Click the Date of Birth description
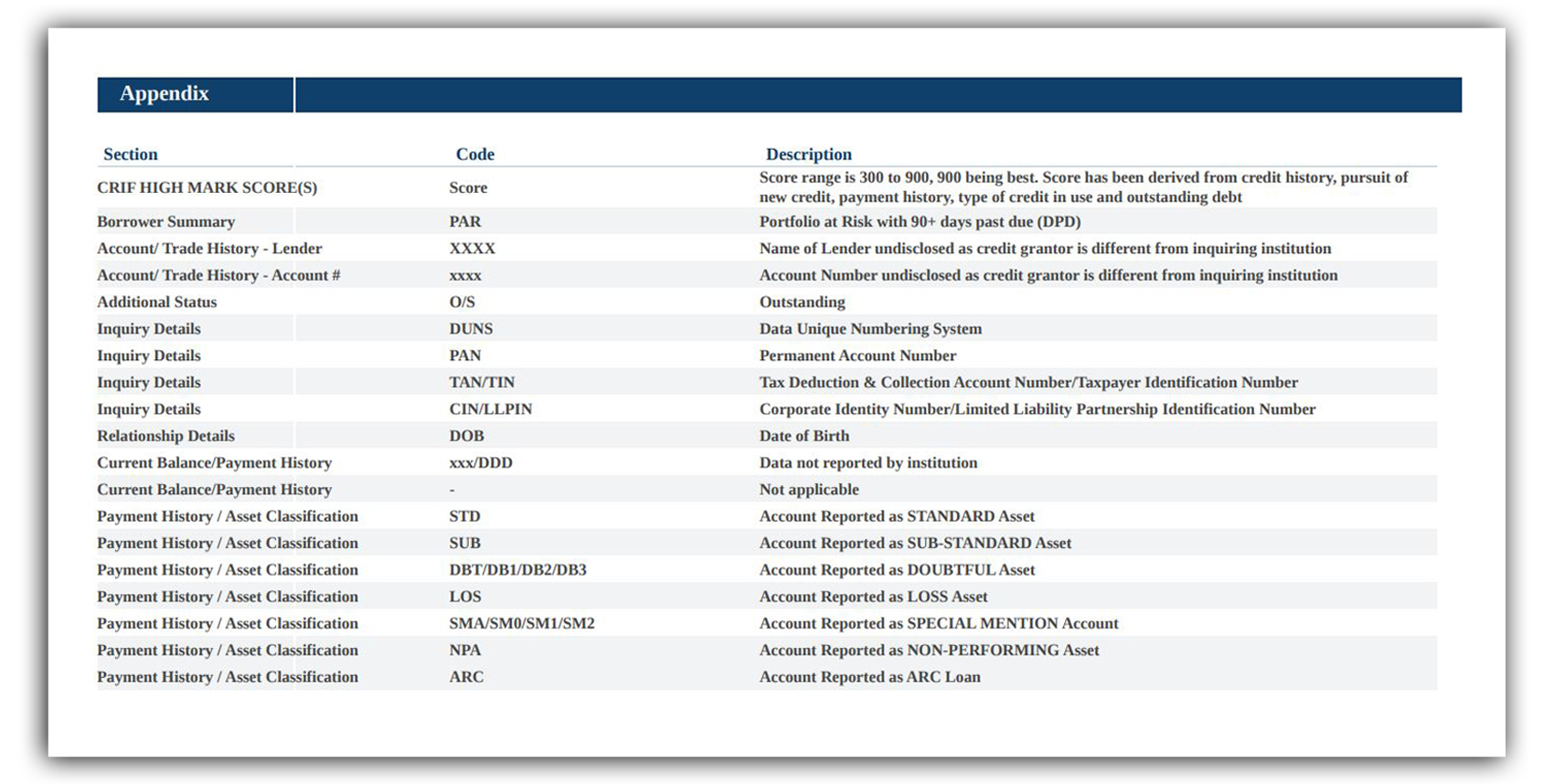 pos(804,436)
